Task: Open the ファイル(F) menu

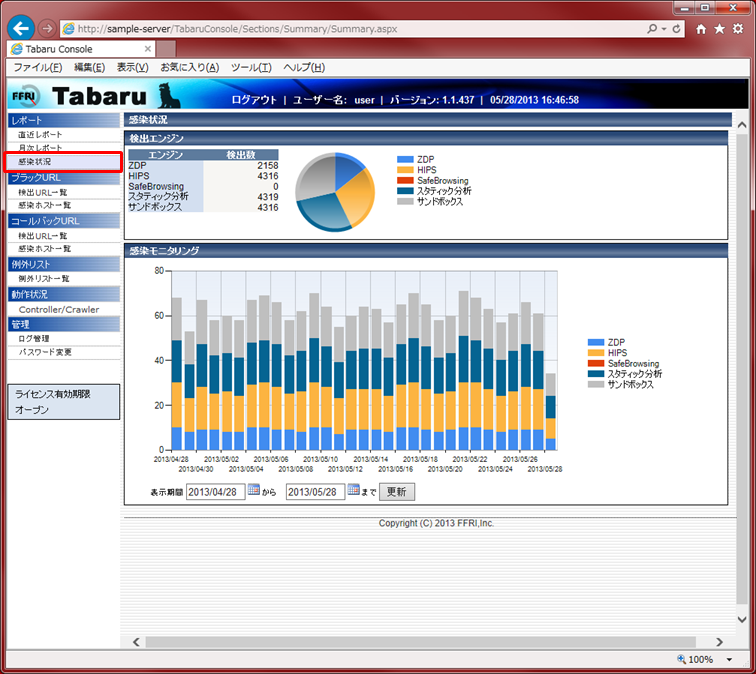Action: tap(37, 67)
